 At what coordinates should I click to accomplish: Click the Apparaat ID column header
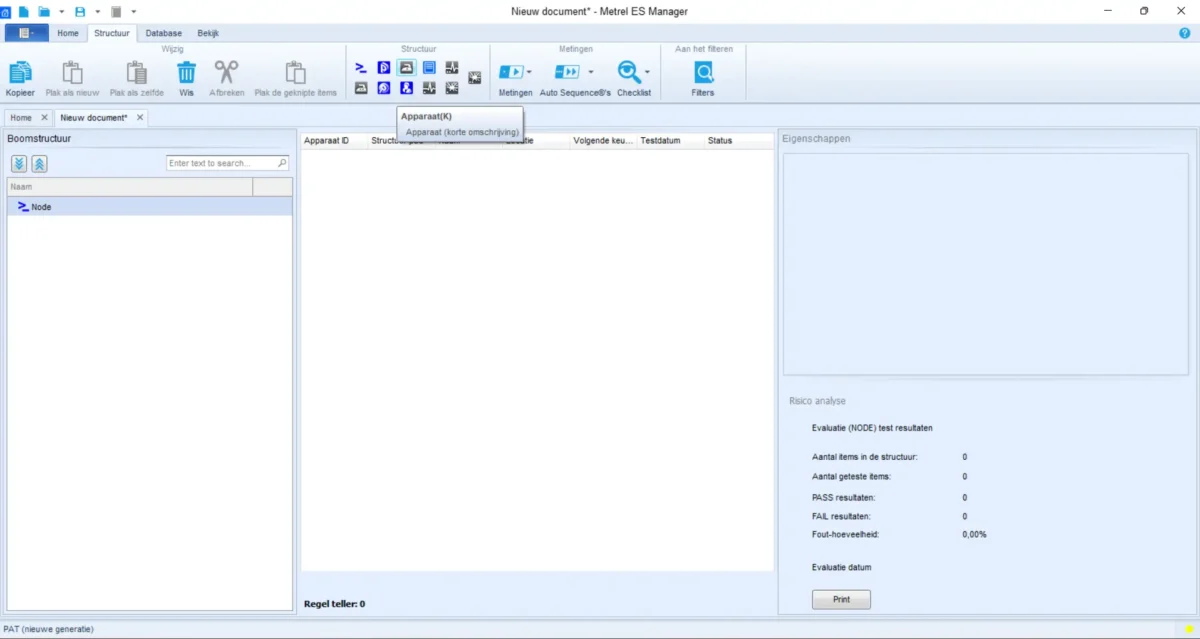click(326, 141)
